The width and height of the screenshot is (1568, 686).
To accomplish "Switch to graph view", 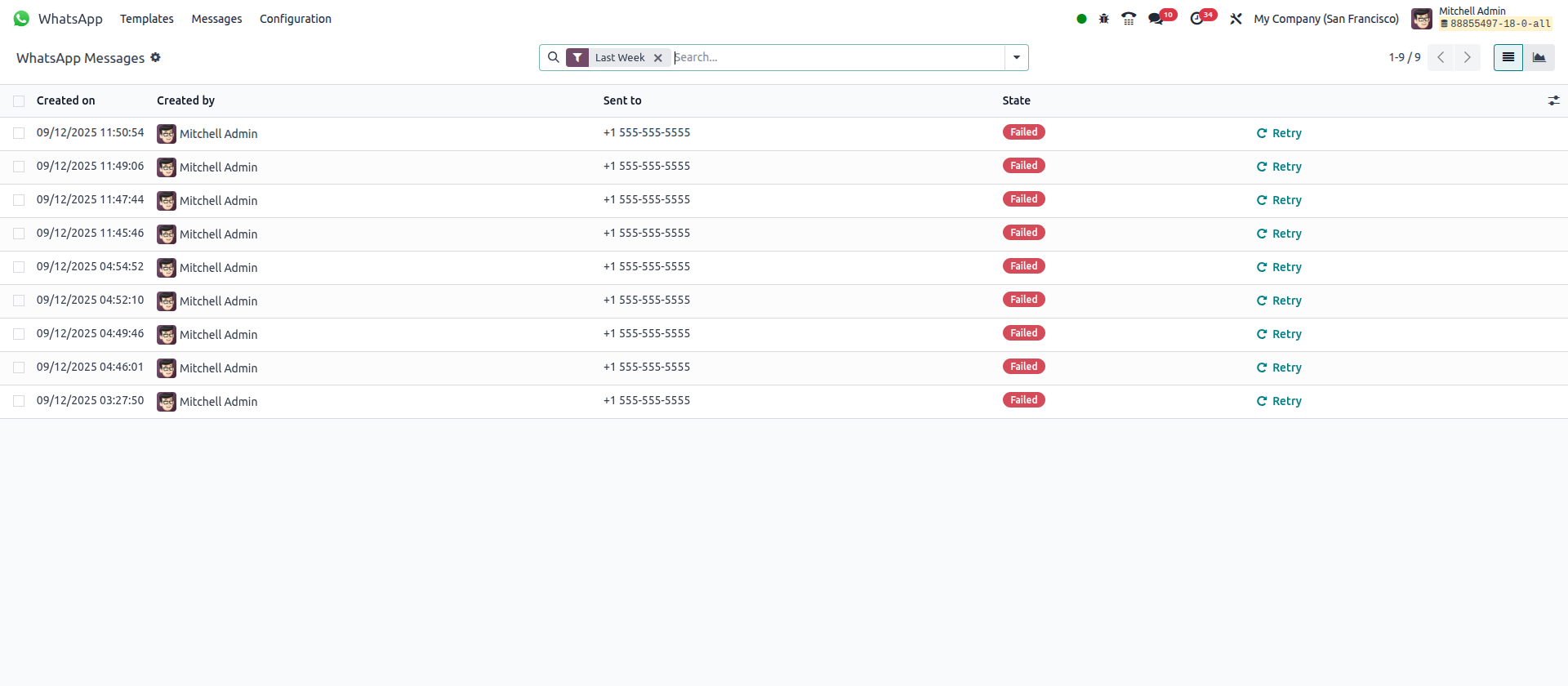I will 1539,57.
